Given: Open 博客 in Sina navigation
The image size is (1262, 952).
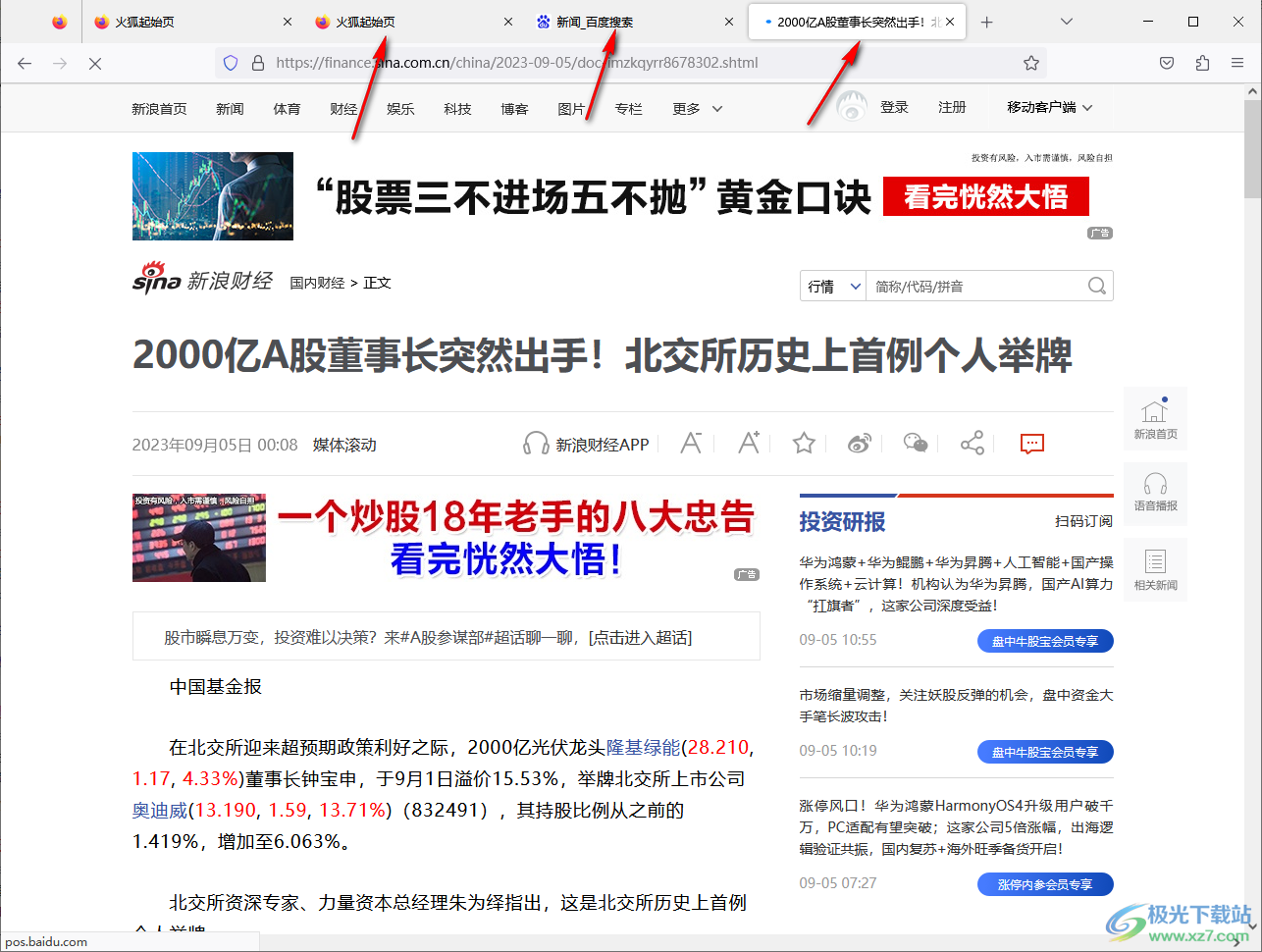Looking at the screenshot, I should coord(514,109).
